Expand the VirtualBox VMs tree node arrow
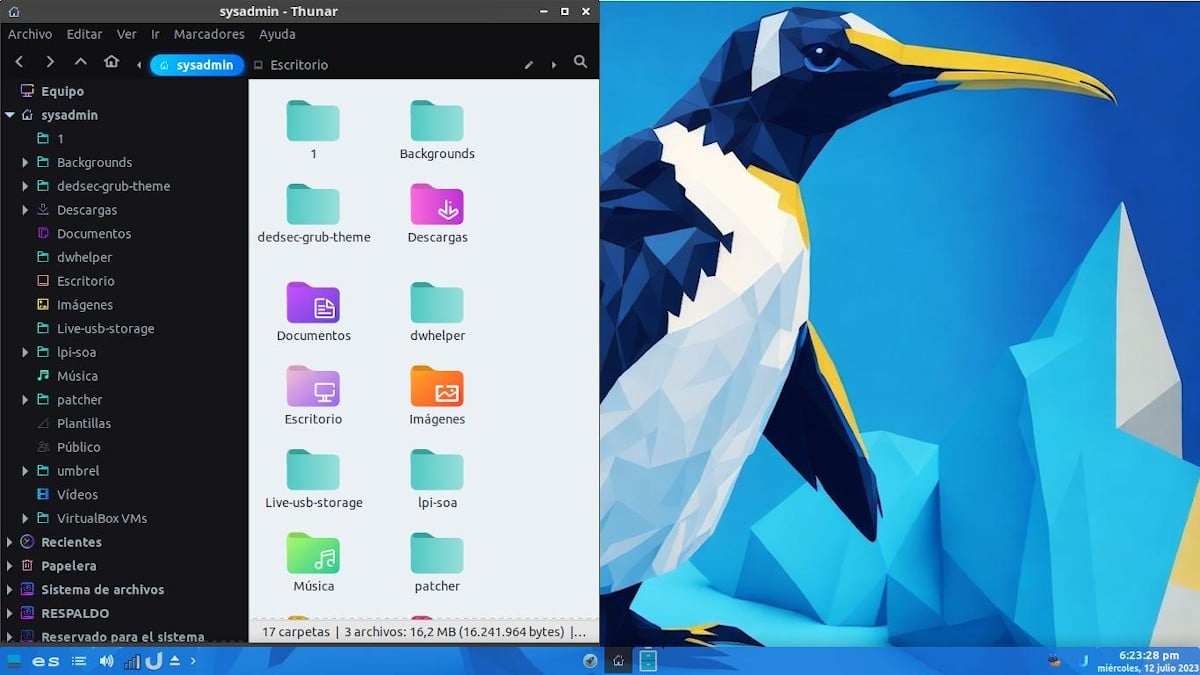1200x675 pixels. [x=25, y=518]
